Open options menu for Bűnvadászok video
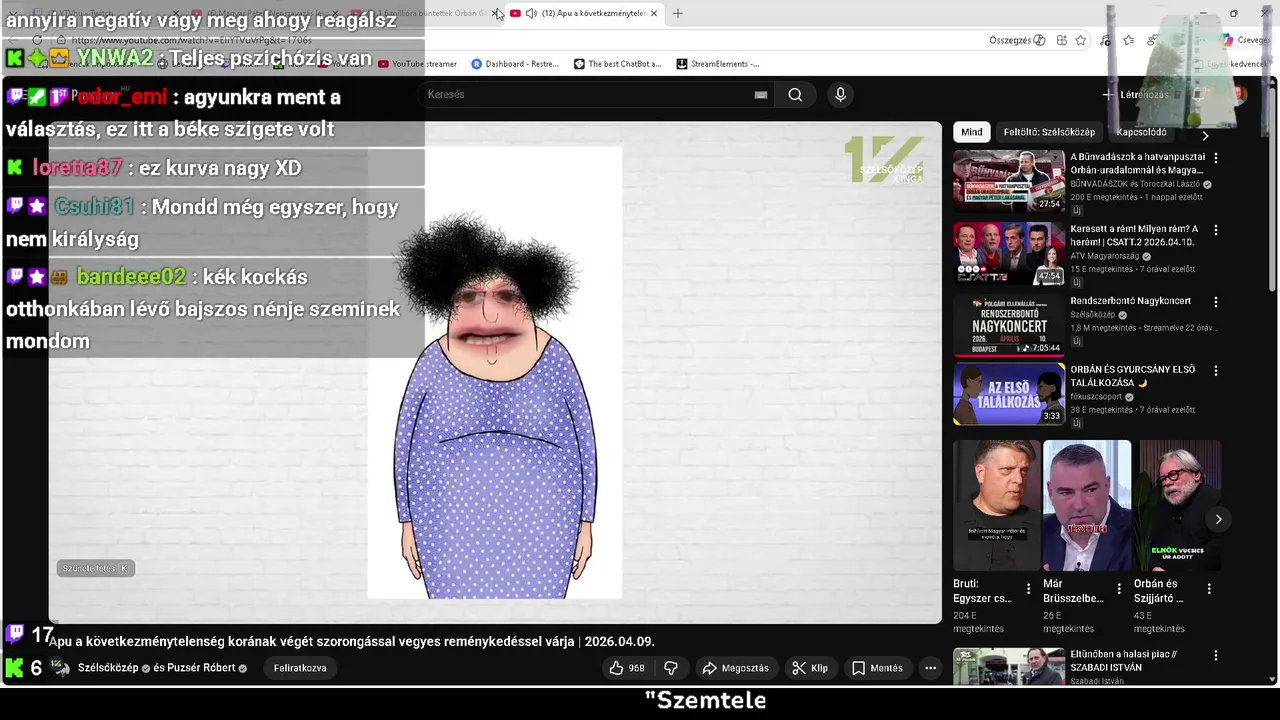This screenshot has width=1280, height=720. coord(1216,158)
